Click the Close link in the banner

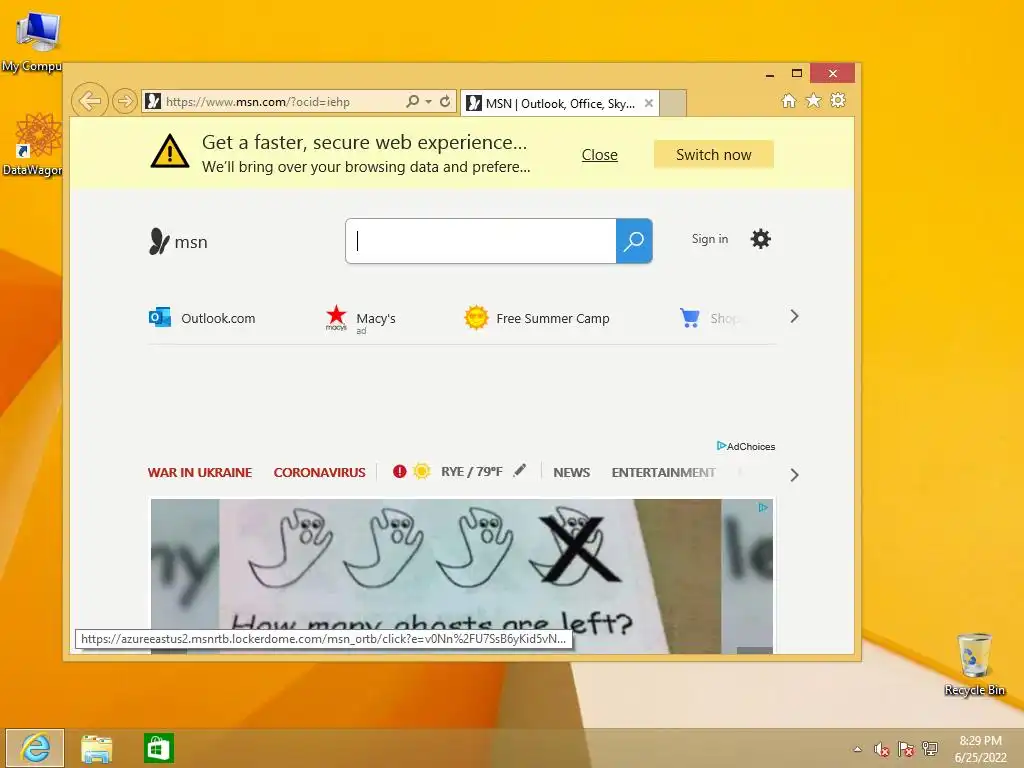[x=600, y=155]
